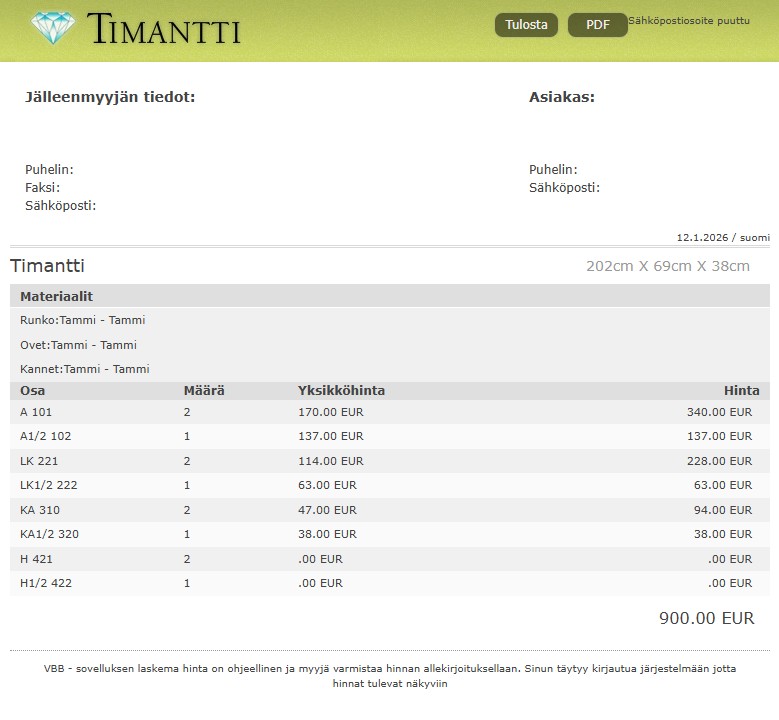Screen dimensions: 779x720
Task: Click the Timantti header title text
Action: click(x=164, y=30)
